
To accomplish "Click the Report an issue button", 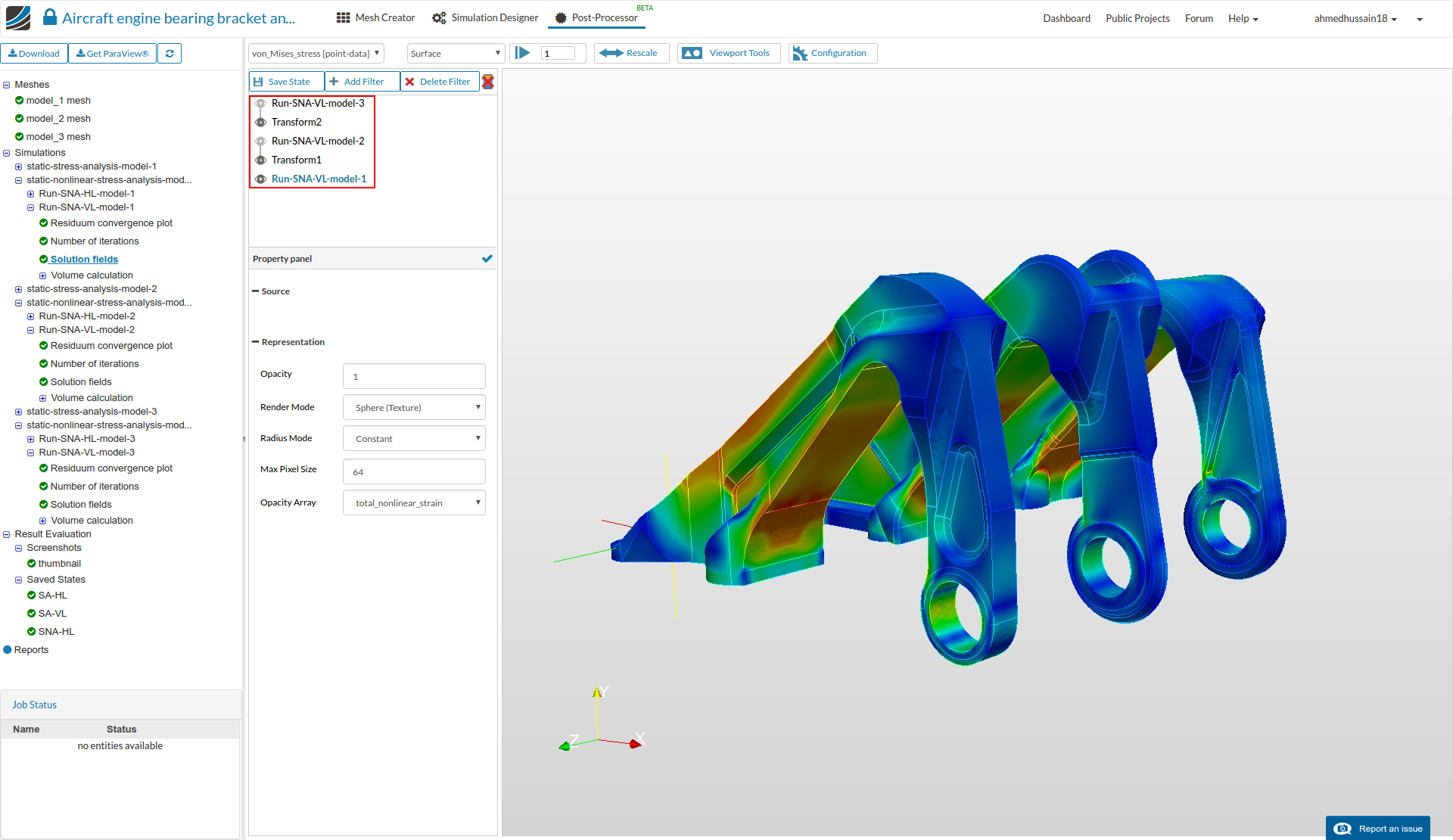I will pyautogui.click(x=1378, y=829).
